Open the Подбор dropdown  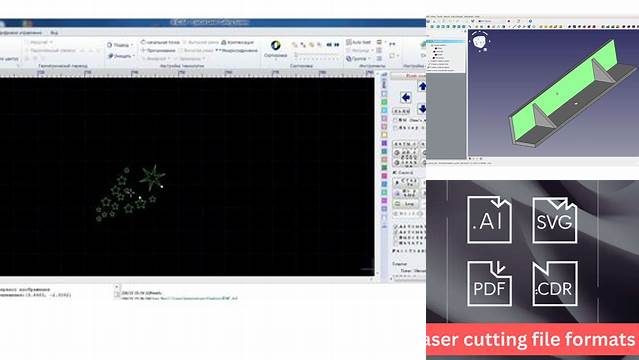pos(120,45)
